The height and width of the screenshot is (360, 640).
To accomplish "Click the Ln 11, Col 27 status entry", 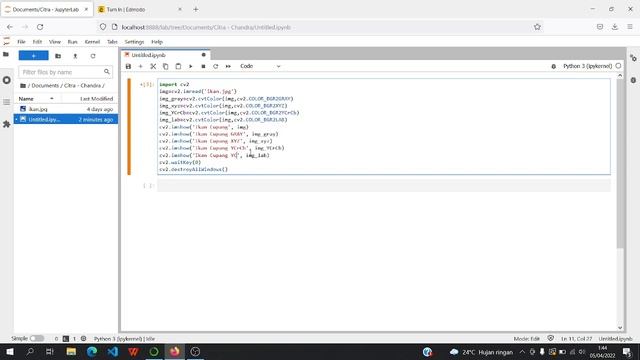I will pyautogui.click(x=576, y=339).
